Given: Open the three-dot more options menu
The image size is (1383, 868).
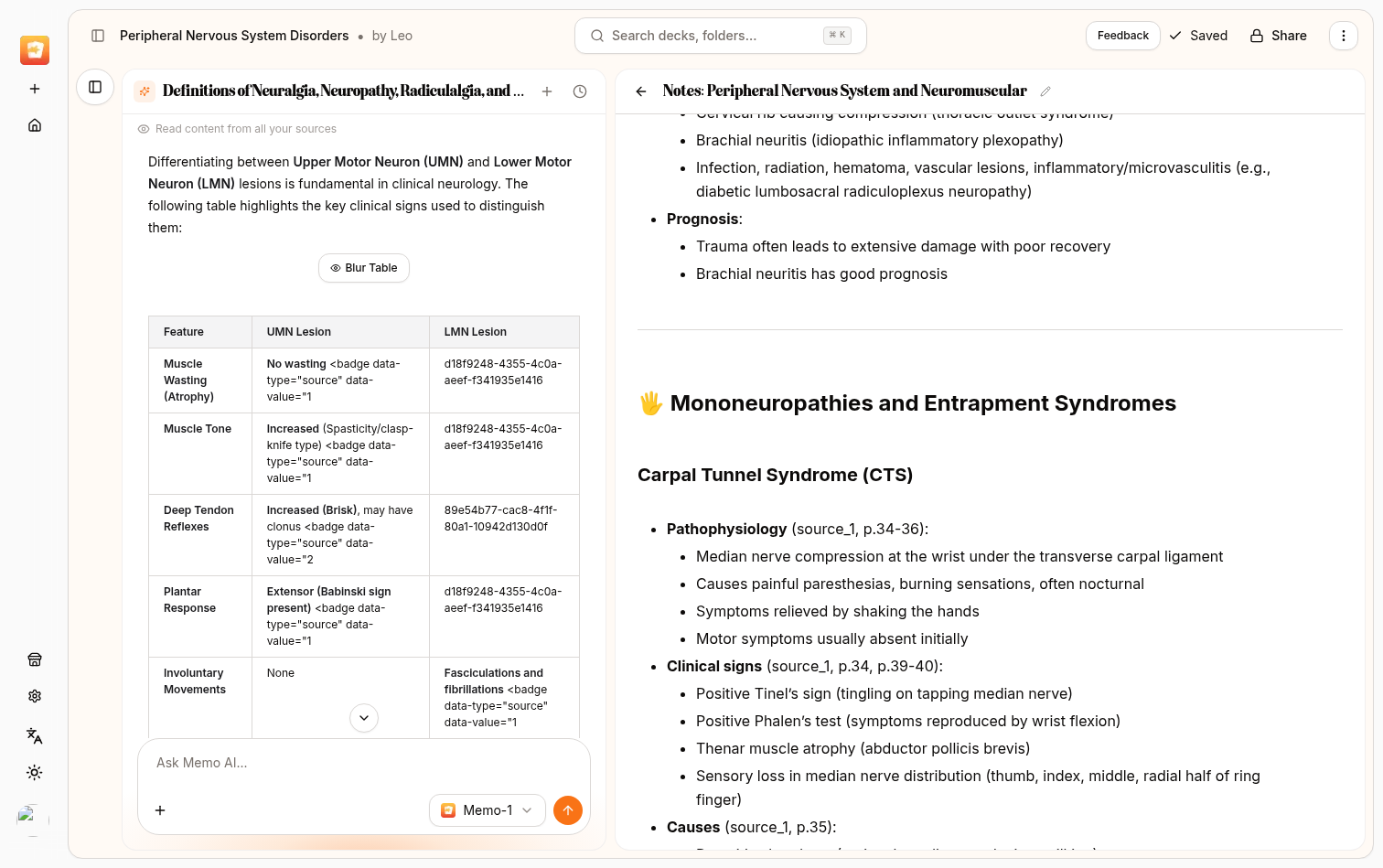Looking at the screenshot, I should point(1343,36).
